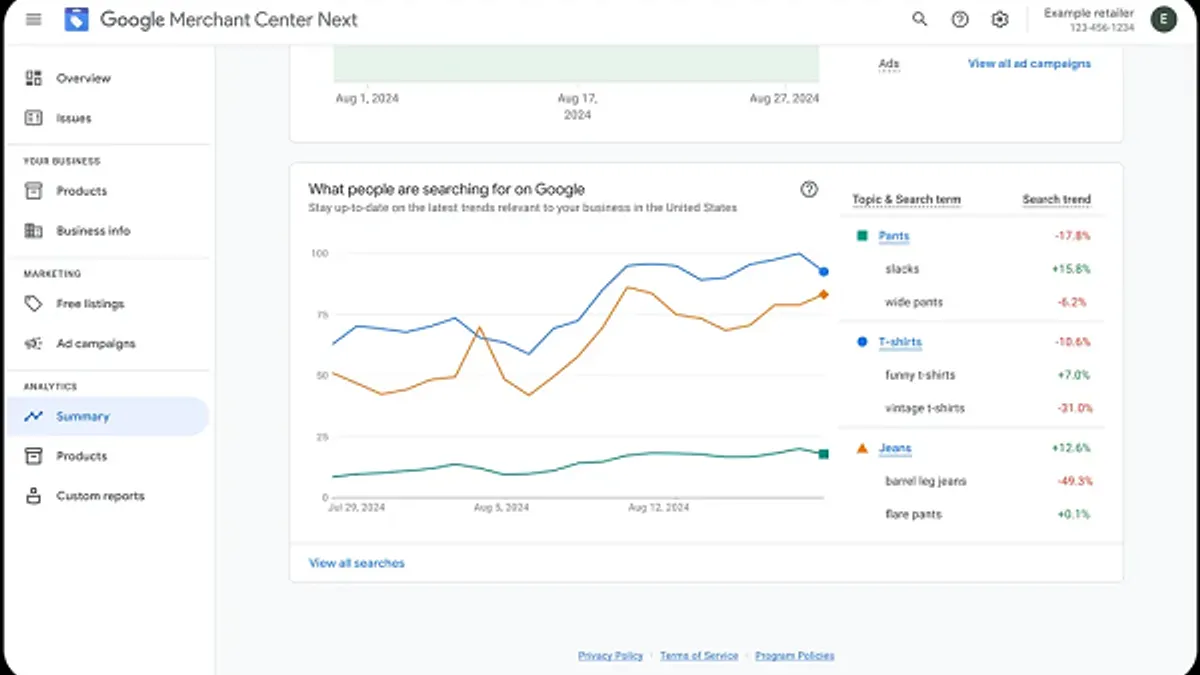
Task: Click the Overview dashboard icon
Action: tap(34, 78)
